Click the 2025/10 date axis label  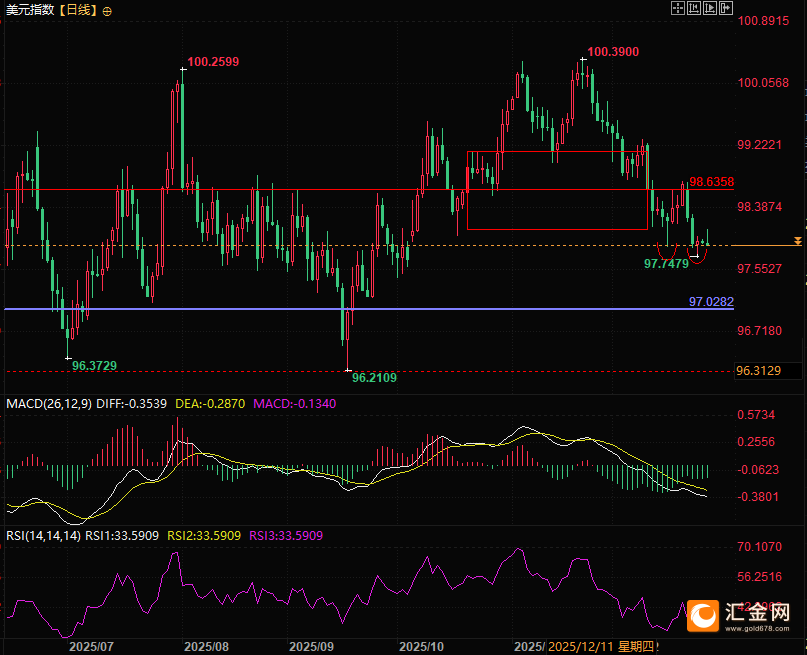tap(421, 647)
